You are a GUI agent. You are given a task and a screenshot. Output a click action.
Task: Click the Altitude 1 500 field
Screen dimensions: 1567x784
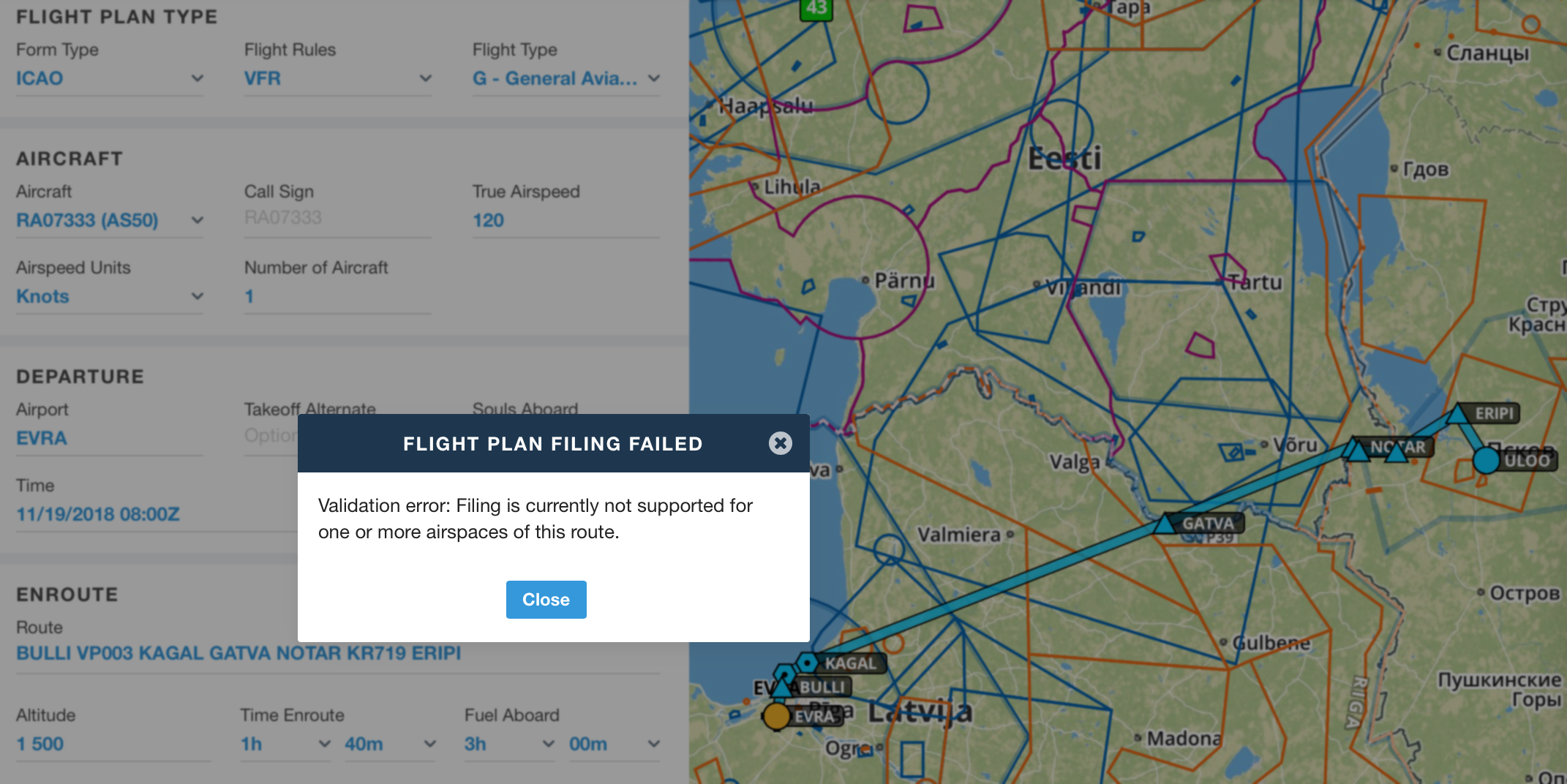113,744
